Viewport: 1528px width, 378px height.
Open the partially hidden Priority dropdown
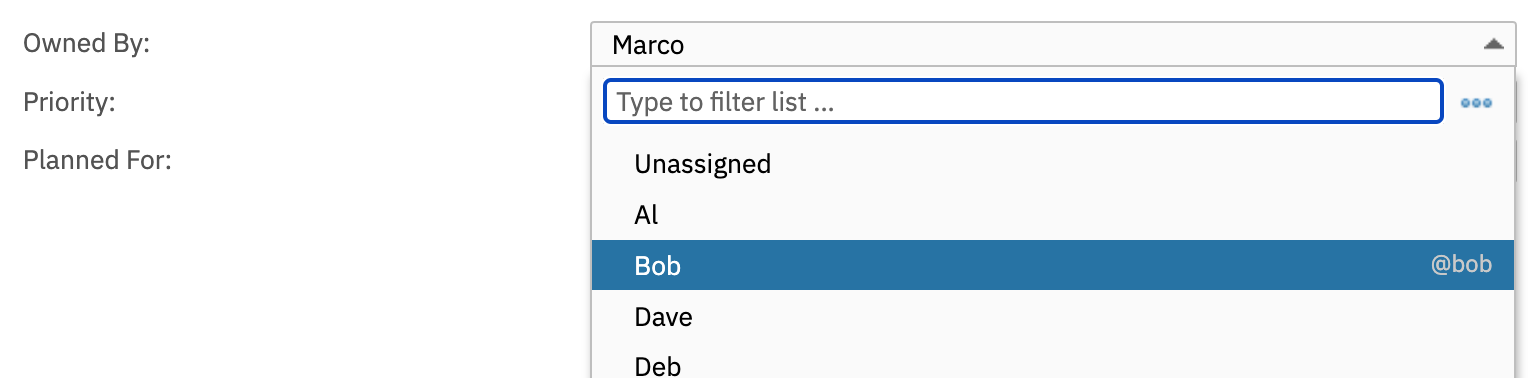point(1519,102)
